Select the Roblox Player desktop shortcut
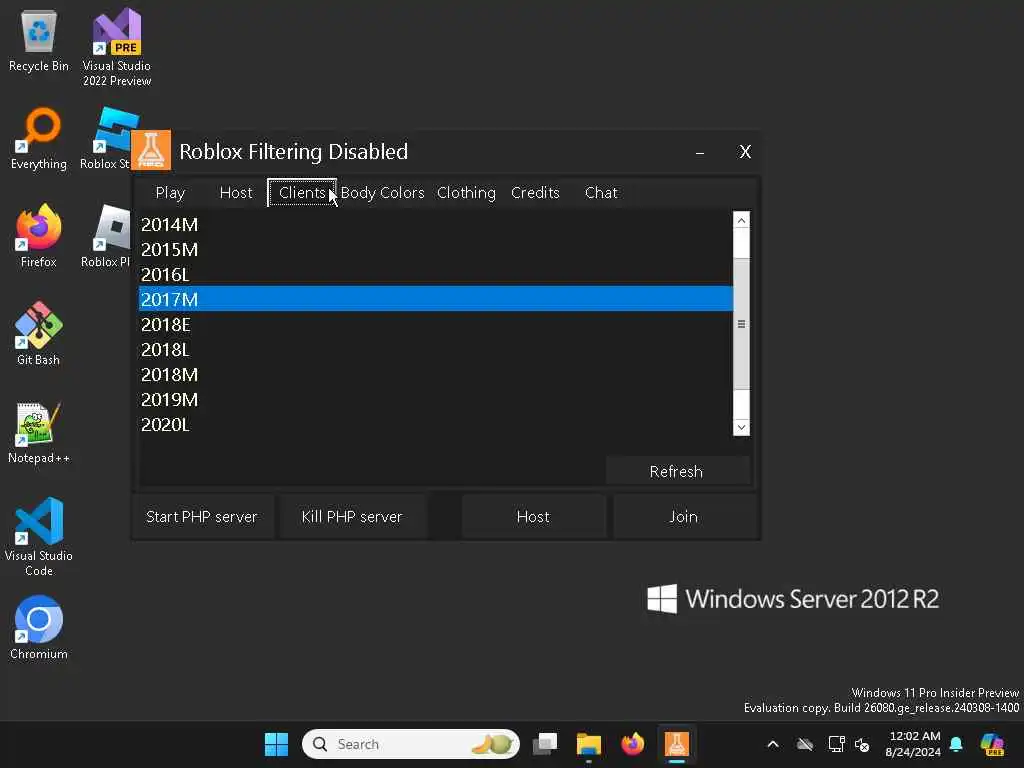The width and height of the screenshot is (1024, 768). (106, 236)
